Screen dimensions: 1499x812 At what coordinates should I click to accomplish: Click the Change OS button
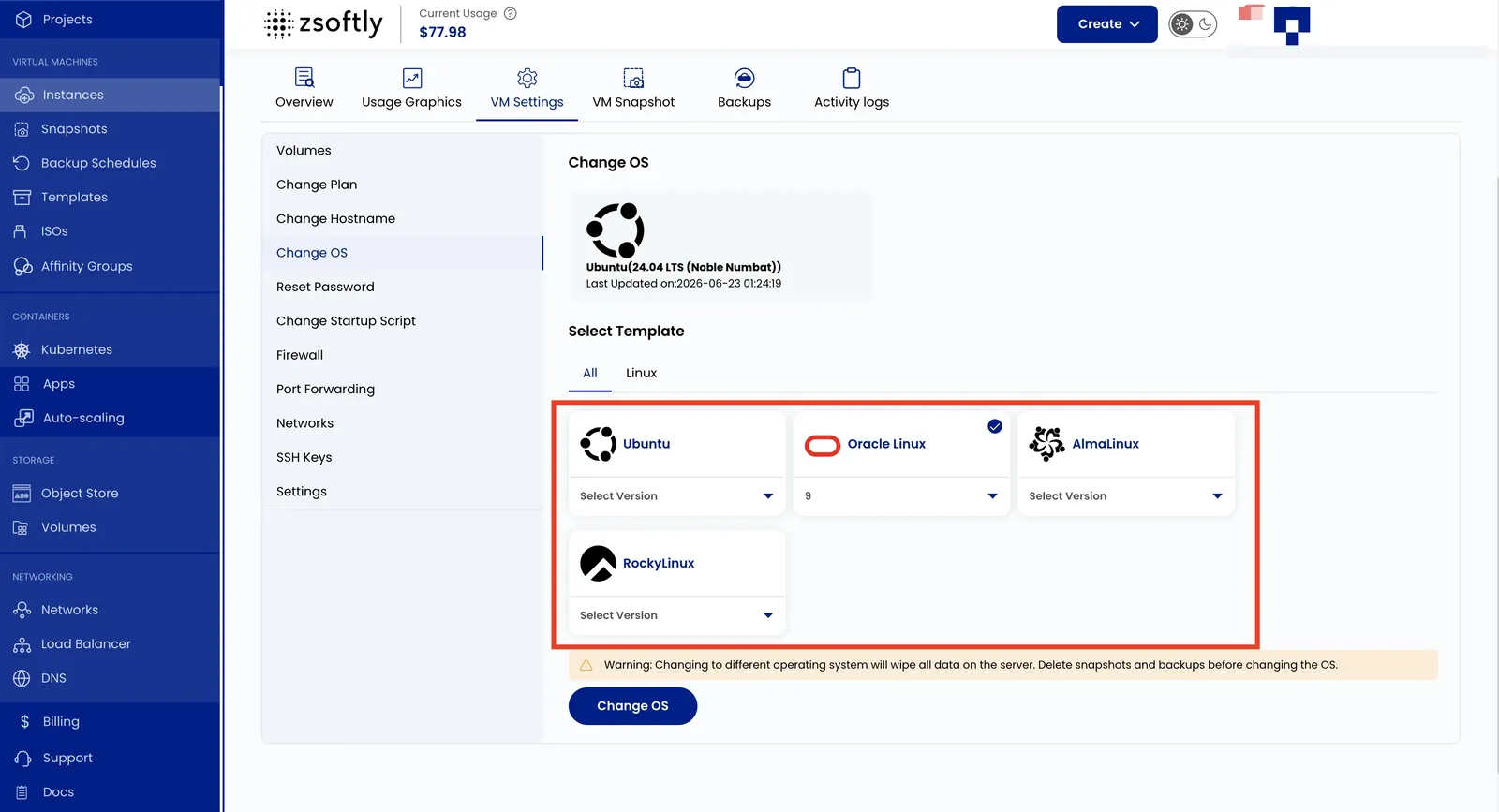(x=632, y=706)
